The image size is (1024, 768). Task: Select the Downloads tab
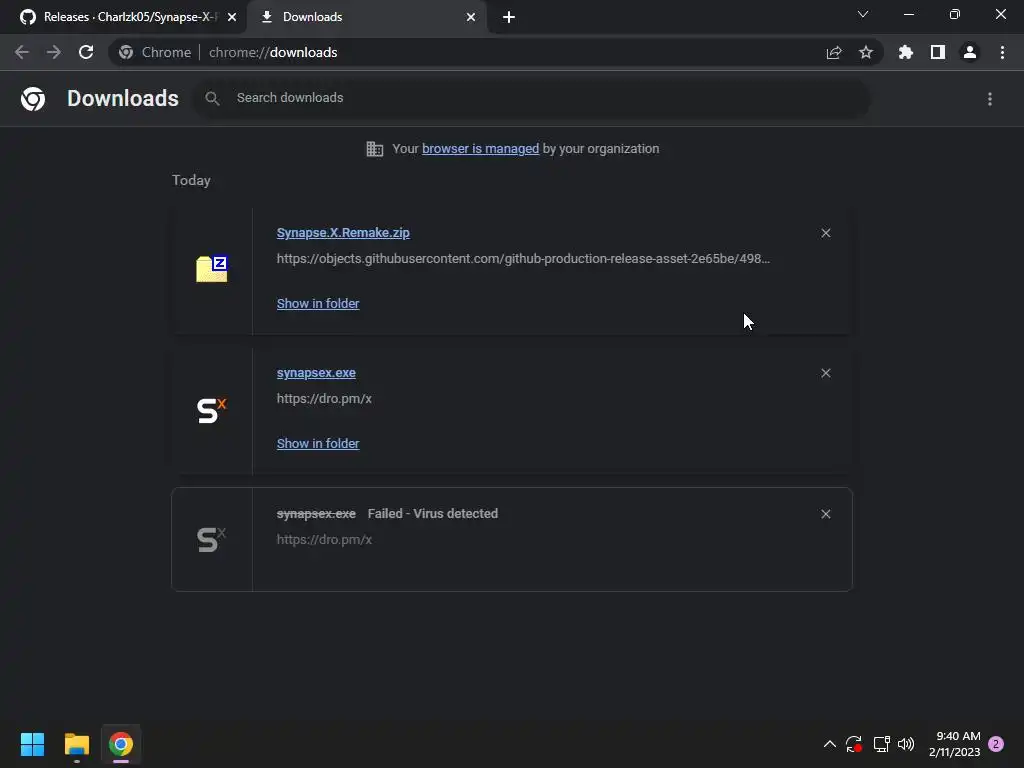tap(367, 17)
